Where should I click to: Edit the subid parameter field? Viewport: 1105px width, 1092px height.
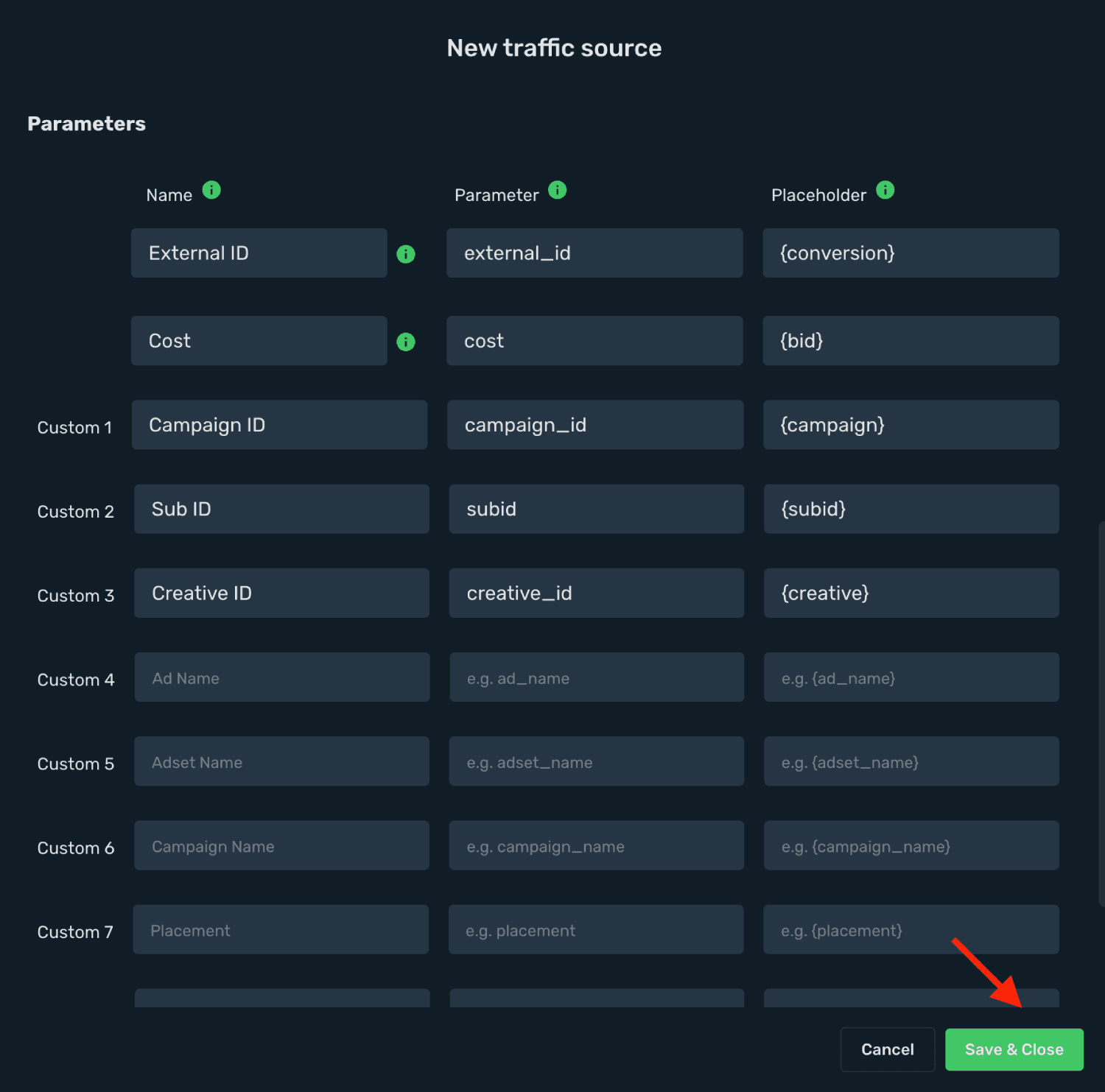coord(597,509)
